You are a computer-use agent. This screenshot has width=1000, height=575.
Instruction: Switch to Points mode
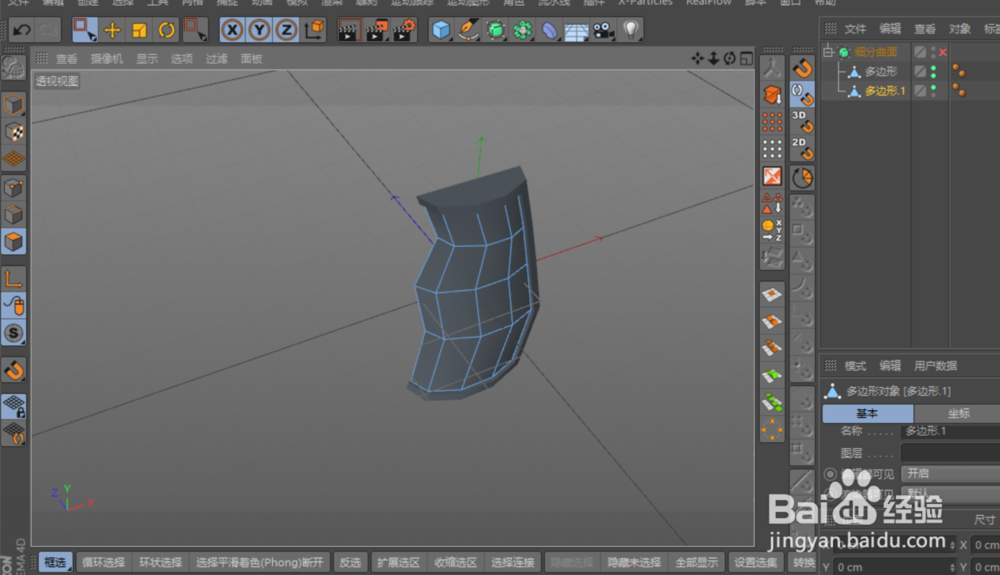13,187
